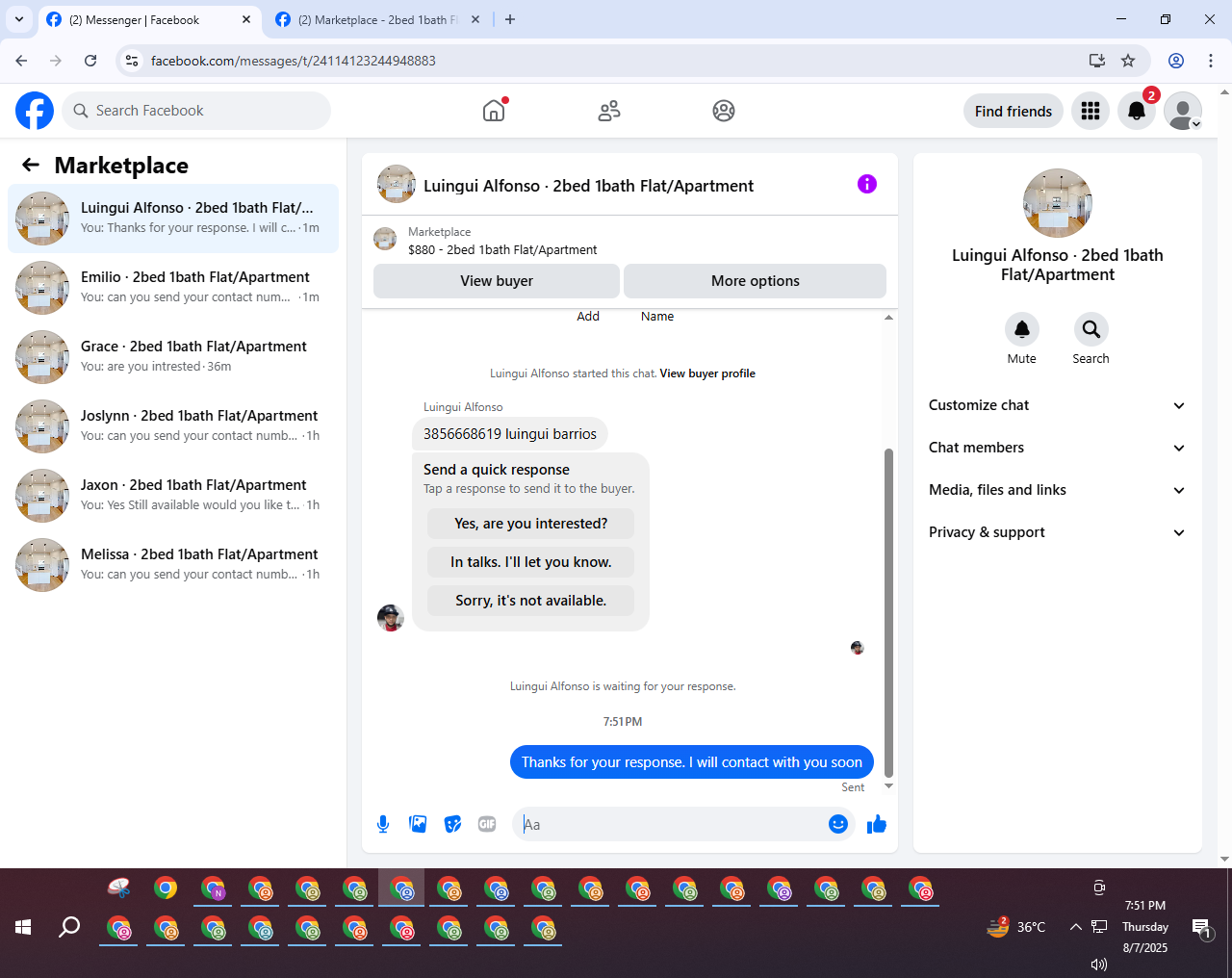Open More options for listing
This screenshot has width=1232, height=978.
click(756, 281)
